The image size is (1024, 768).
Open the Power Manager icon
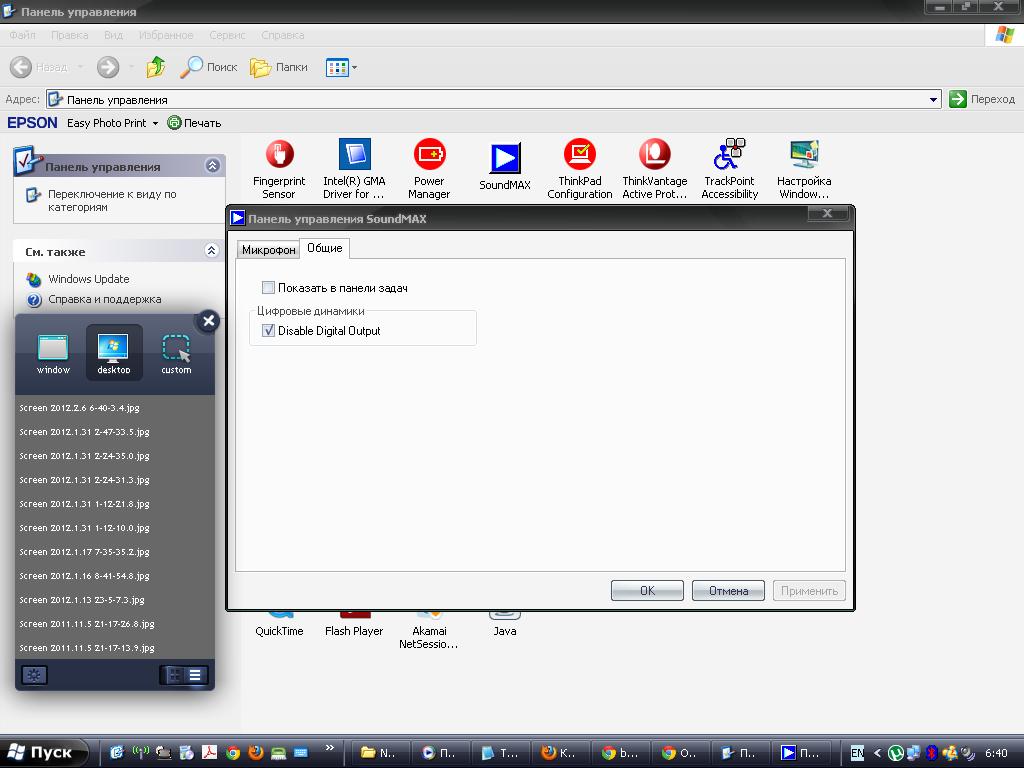point(429,168)
